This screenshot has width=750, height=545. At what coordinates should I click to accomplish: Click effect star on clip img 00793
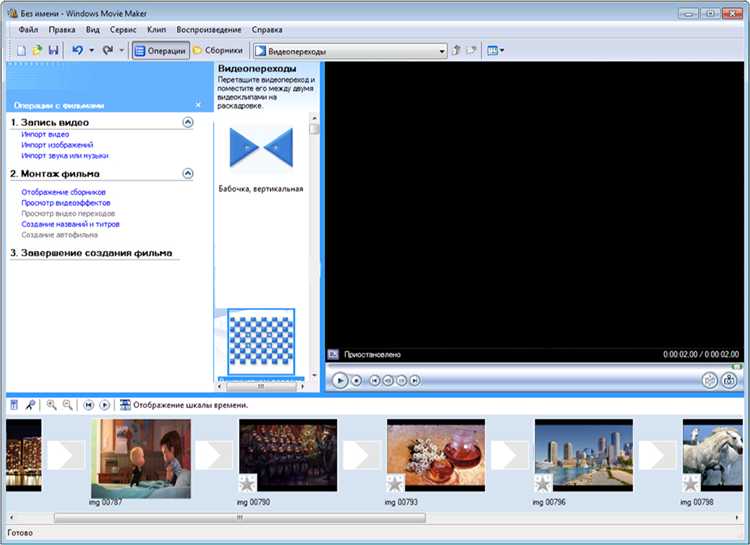(396, 483)
